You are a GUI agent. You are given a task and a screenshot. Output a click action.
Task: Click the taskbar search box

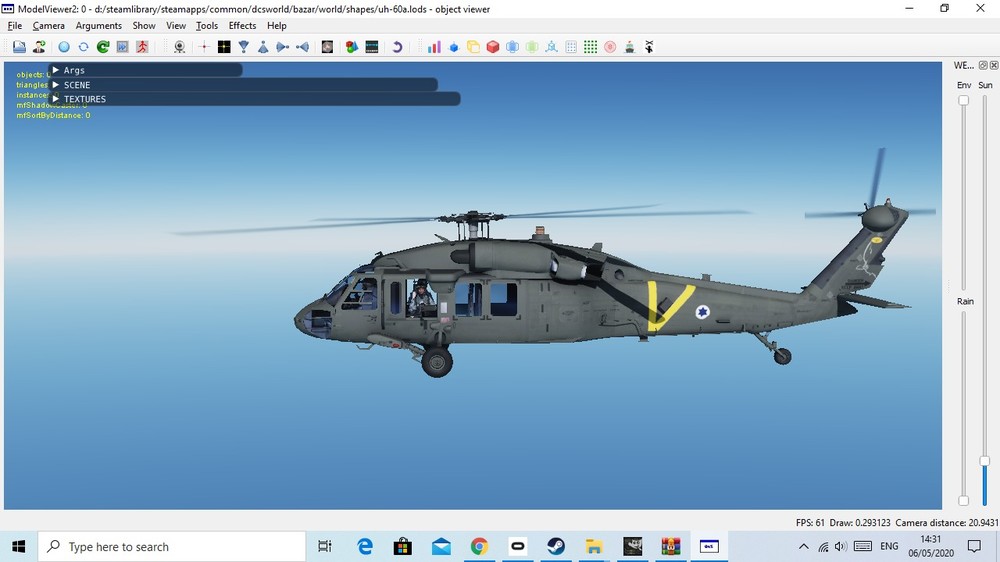pos(172,547)
